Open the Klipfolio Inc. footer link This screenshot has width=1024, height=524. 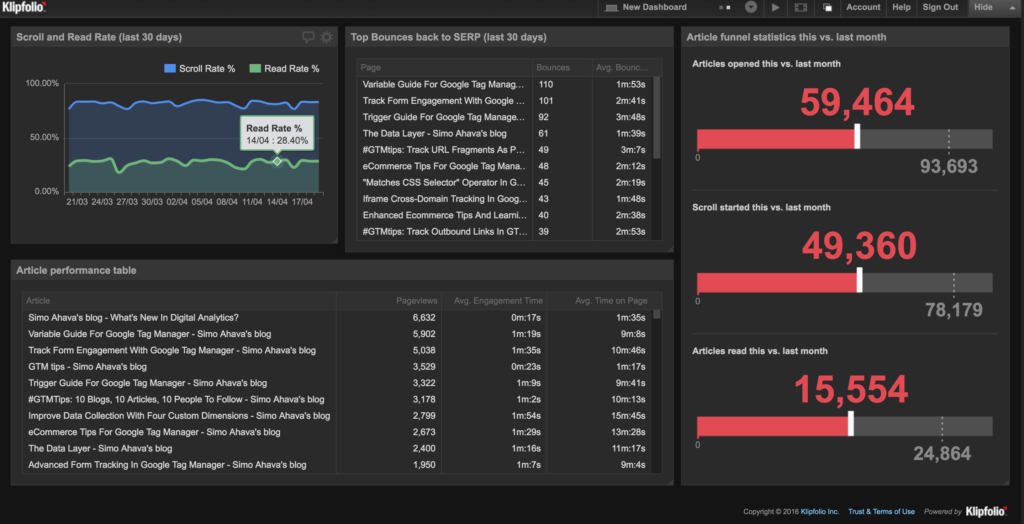(x=819, y=512)
